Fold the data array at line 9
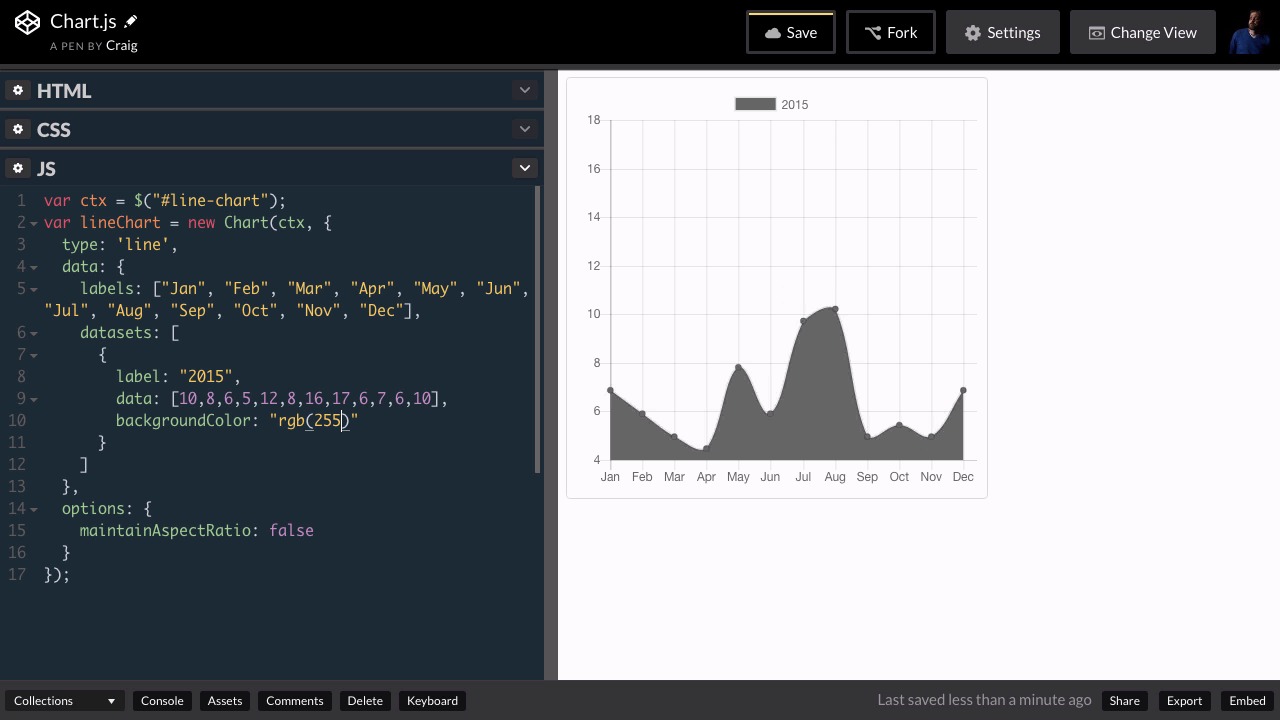This screenshot has height=720, width=1280. [x=33, y=399]
